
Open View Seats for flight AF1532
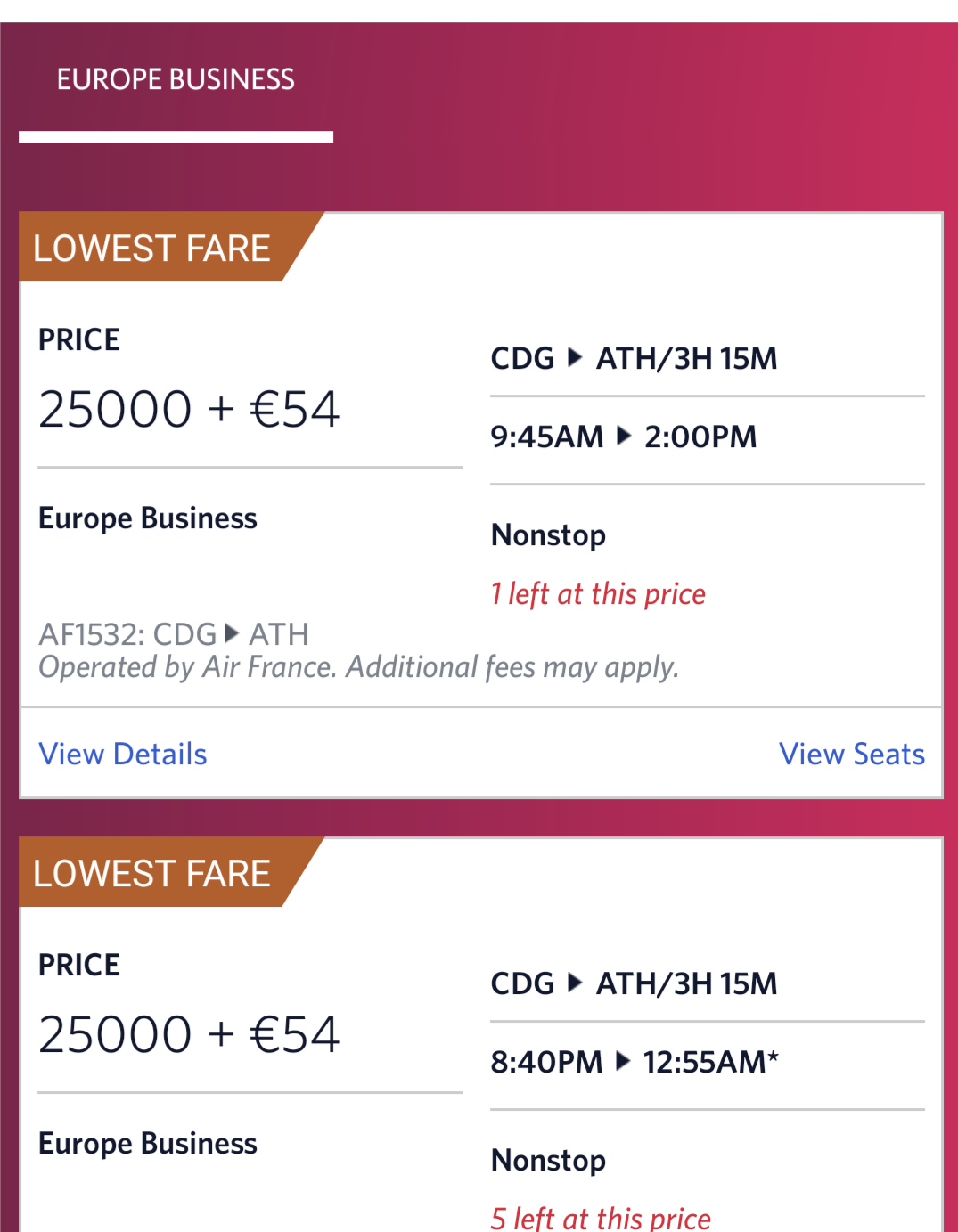point(852,755)
